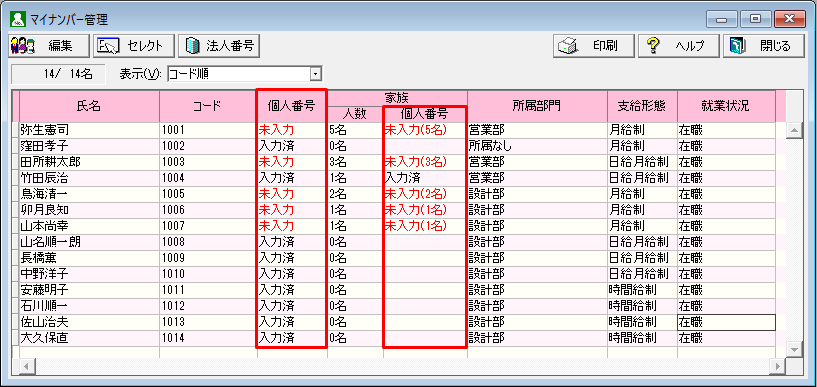Open the 表示 コード順 dropdown arrow
This screenshot has height=387, width=817.
point(315,74)
